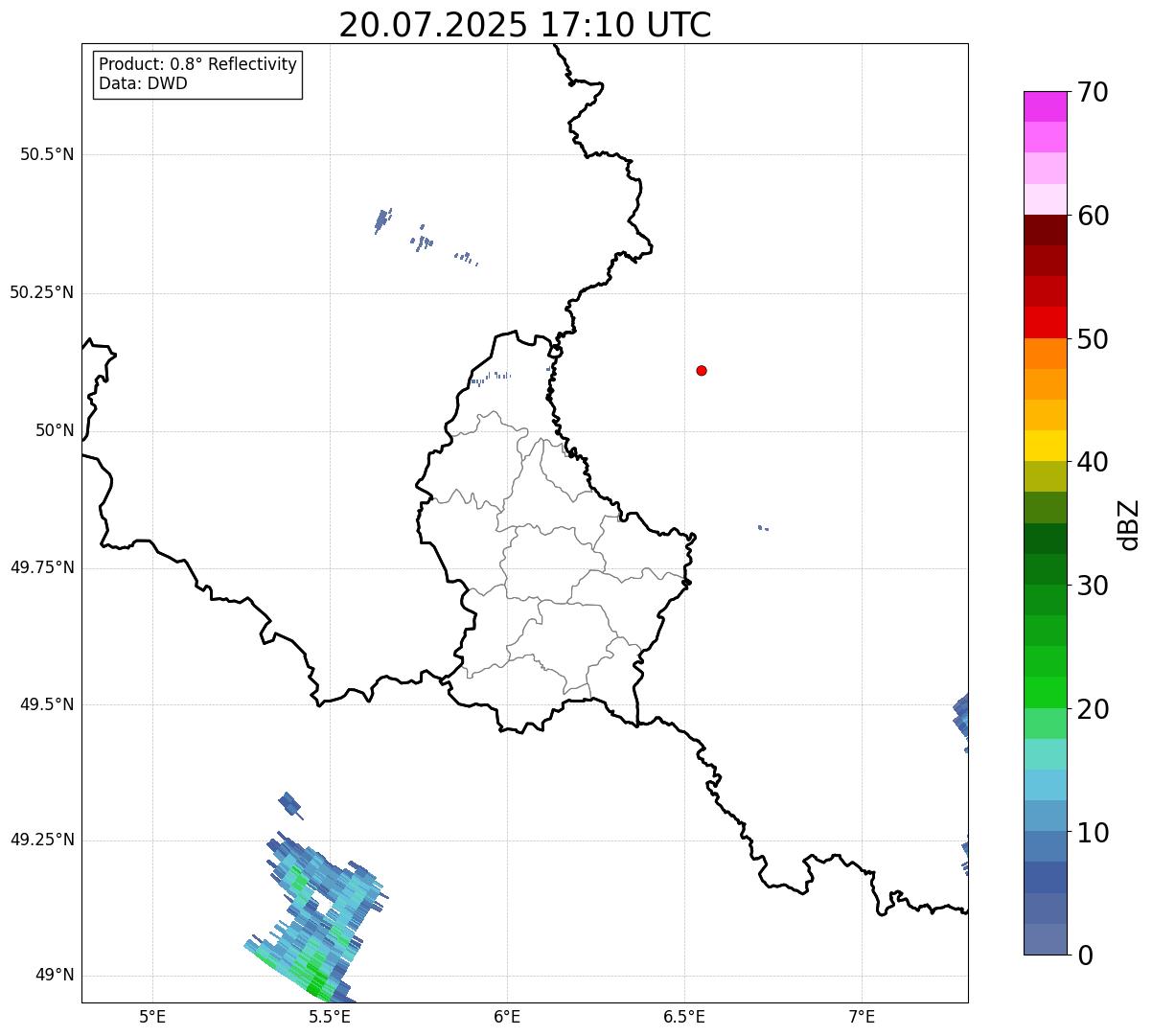The height and width of the screenshot is (1036, 1152).
Task: Click the latitude label "49.25°N"
Action: tap(41, 840)
